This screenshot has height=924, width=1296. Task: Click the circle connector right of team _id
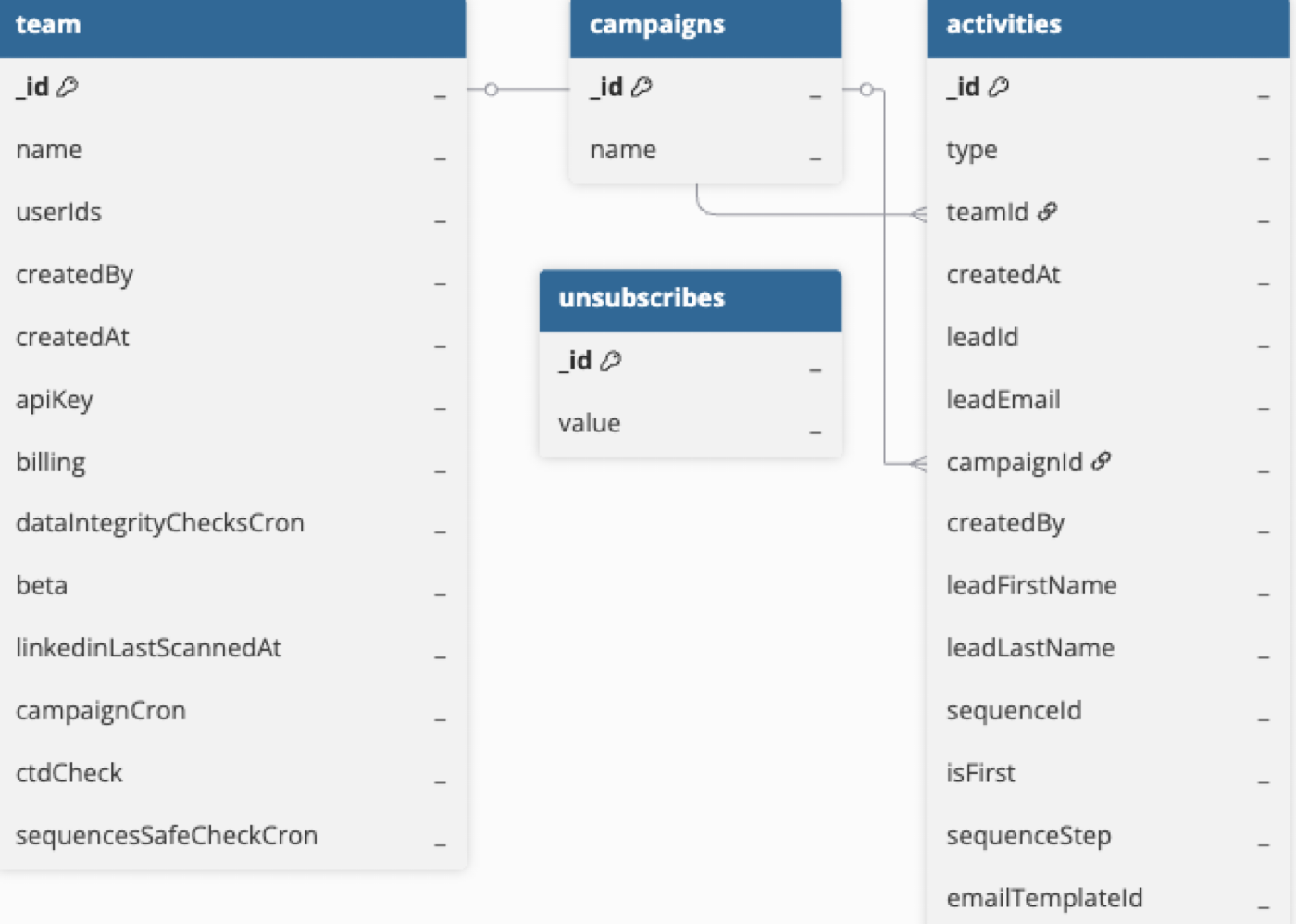pyautogui.click(x=492, y=90)
